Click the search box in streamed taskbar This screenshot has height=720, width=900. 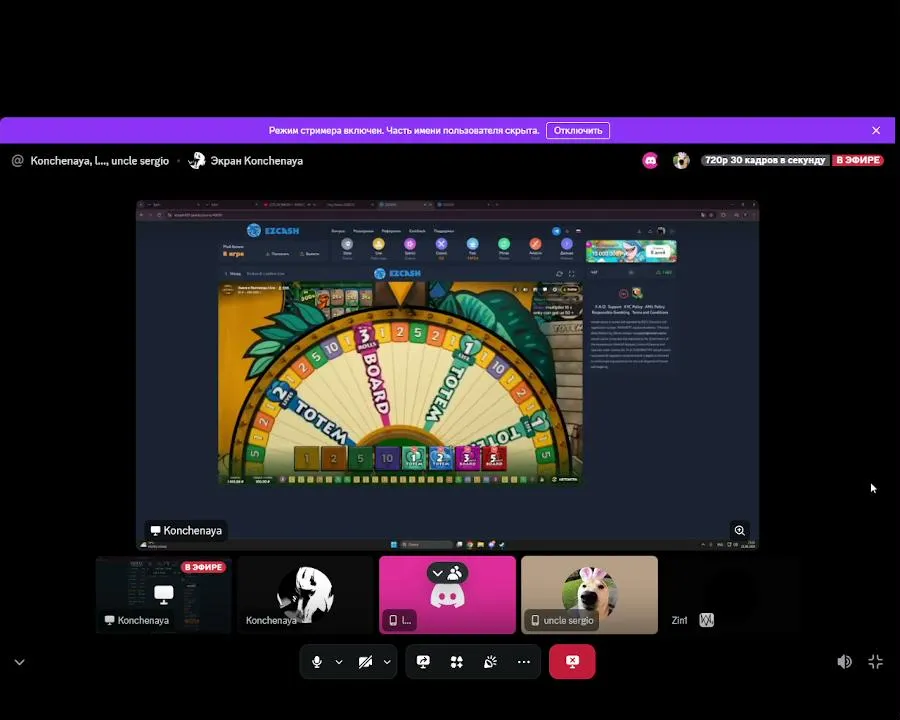tap(426, 544)
